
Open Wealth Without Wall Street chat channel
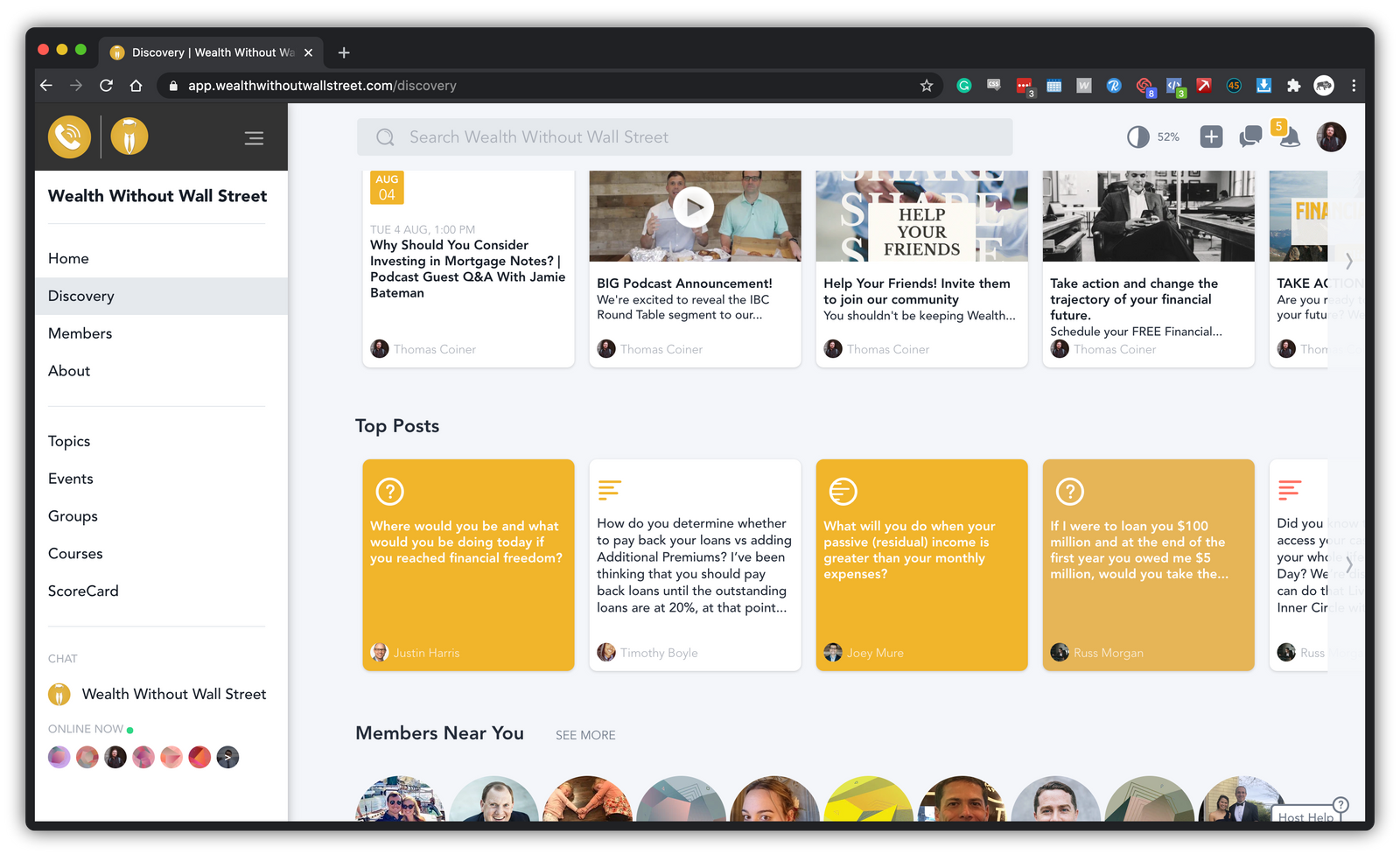tap(173, 694)
